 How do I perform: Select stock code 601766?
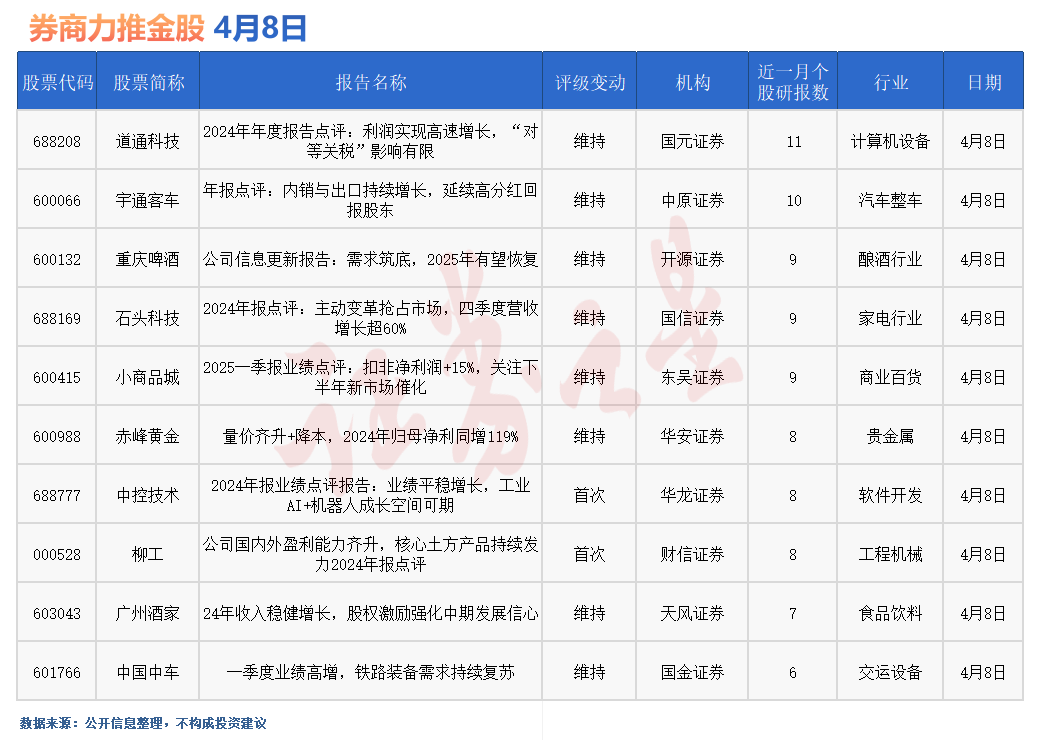point(57,673)
